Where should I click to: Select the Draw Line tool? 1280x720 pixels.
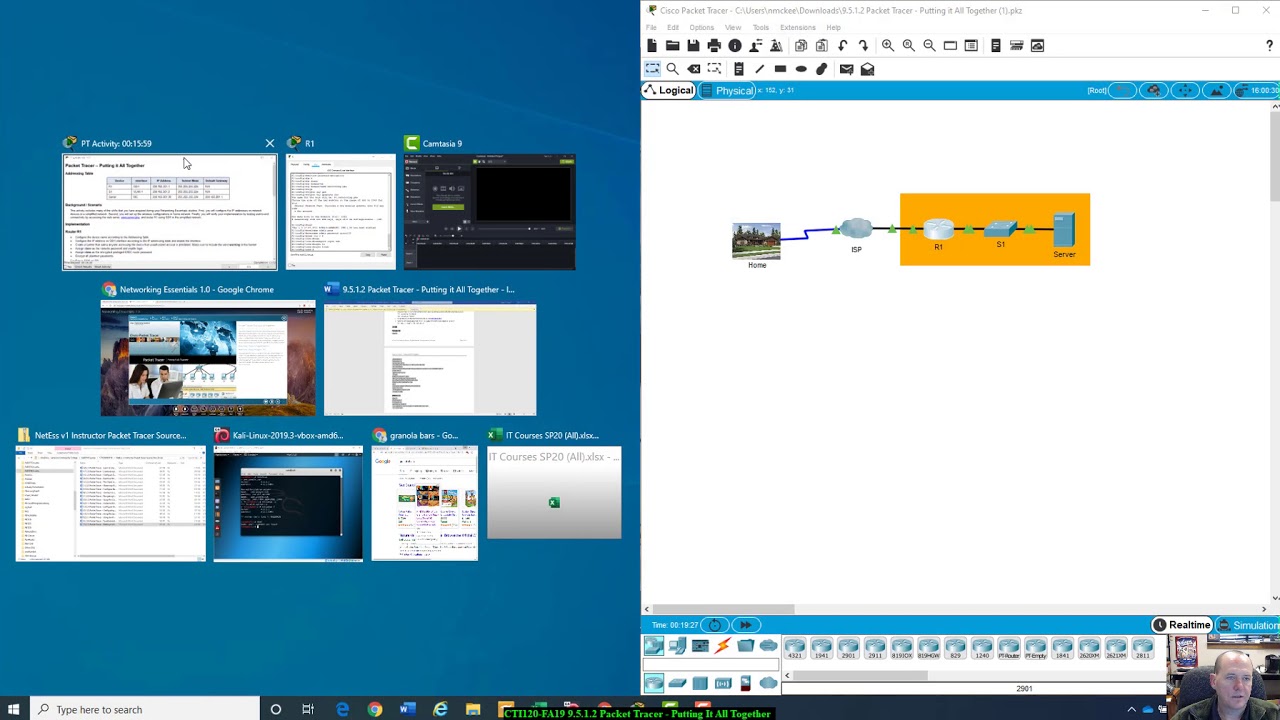pos(759,69)
